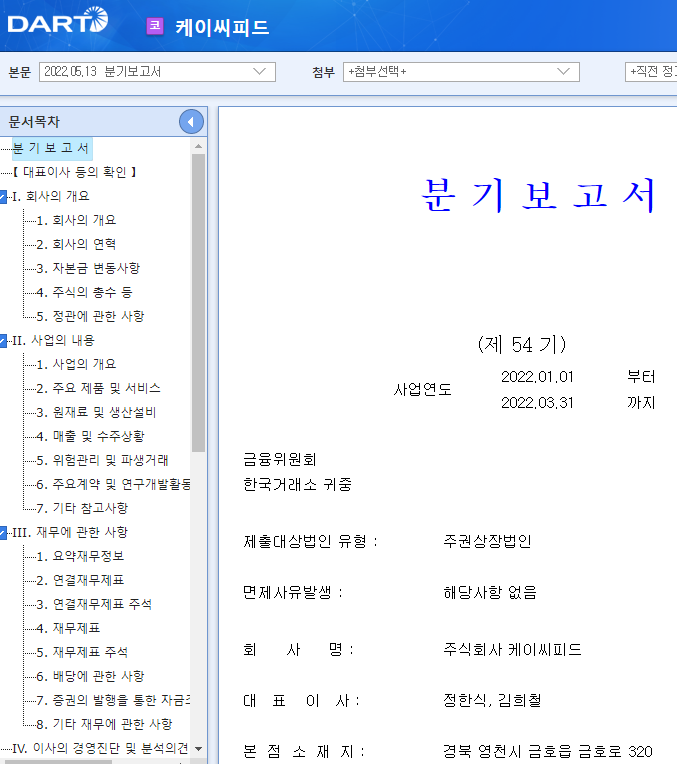Click the purple 코 KOSDAQ market badge
The image size is (677, 764).
(x=155, y=26)
